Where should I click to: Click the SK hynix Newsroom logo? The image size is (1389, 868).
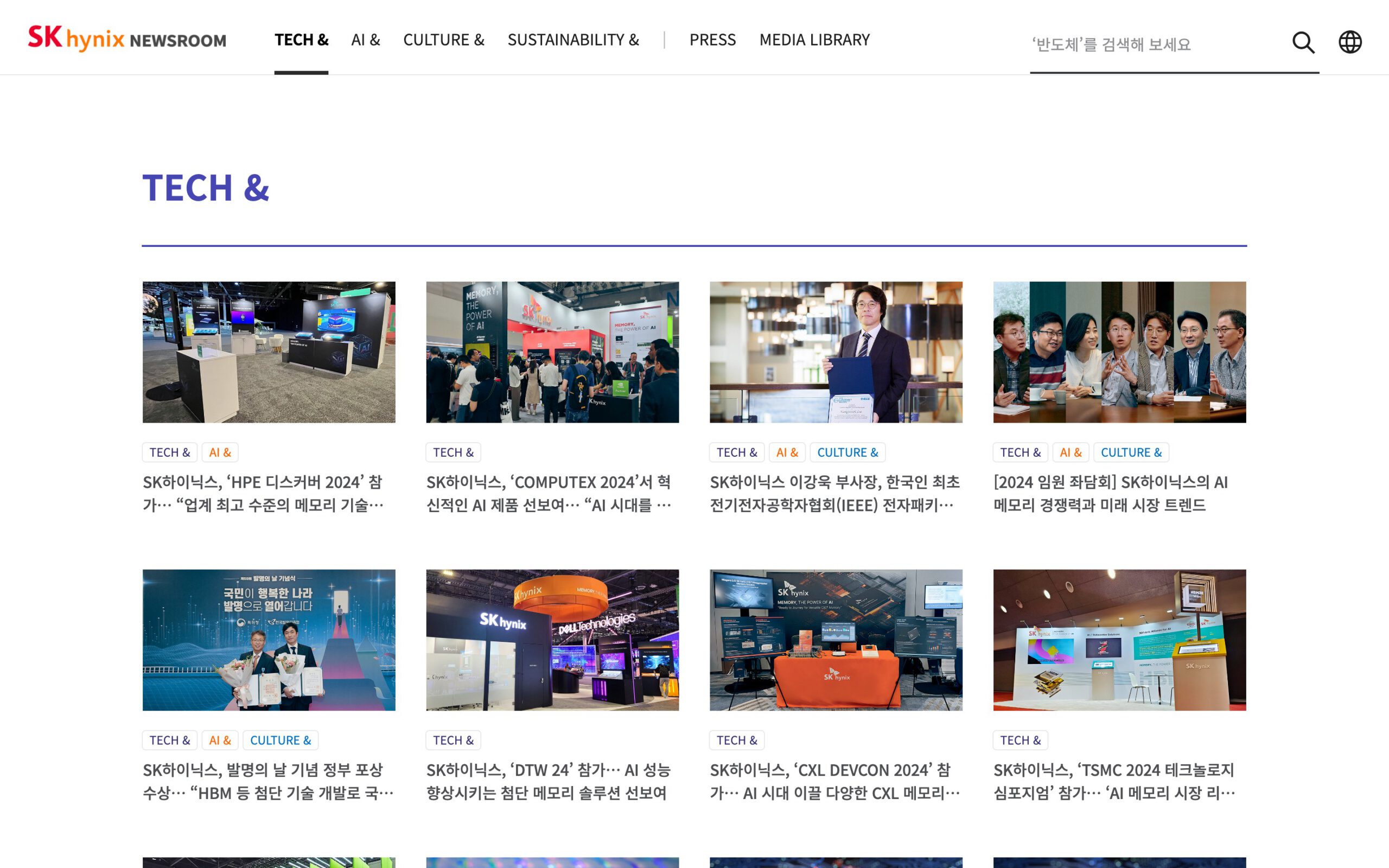[x=127, y=39]
